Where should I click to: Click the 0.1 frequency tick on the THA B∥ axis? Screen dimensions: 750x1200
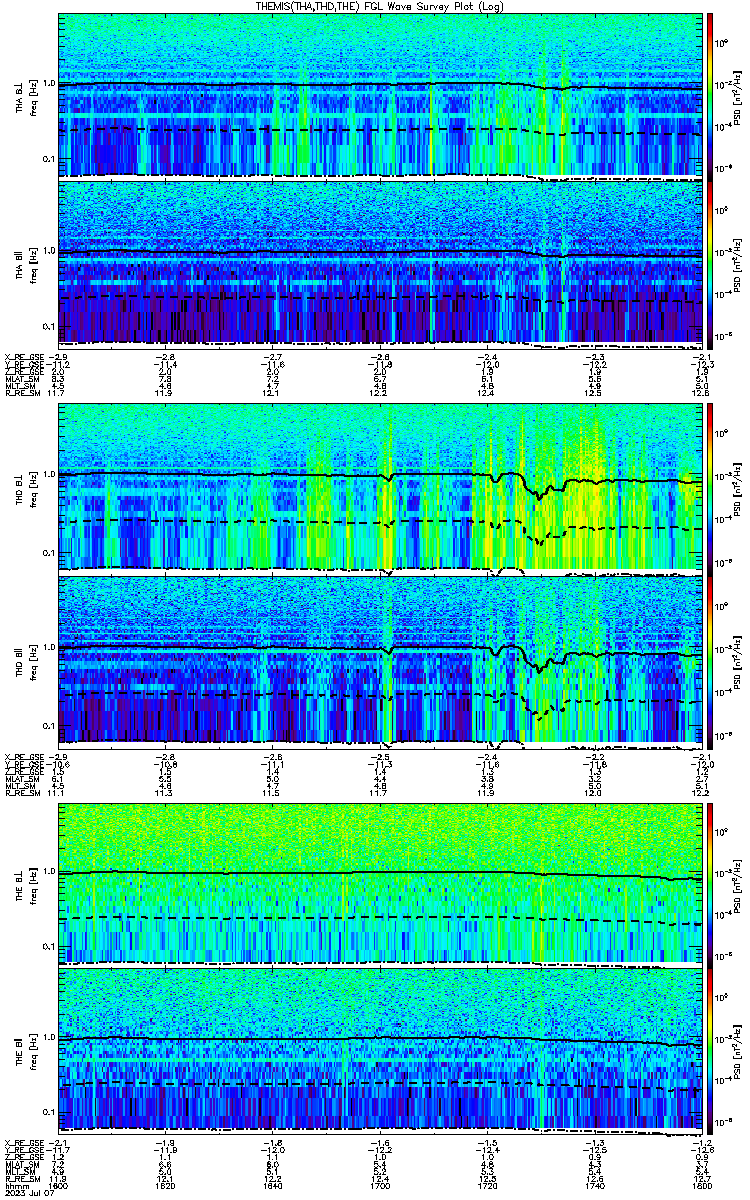(x=49, y=327)
